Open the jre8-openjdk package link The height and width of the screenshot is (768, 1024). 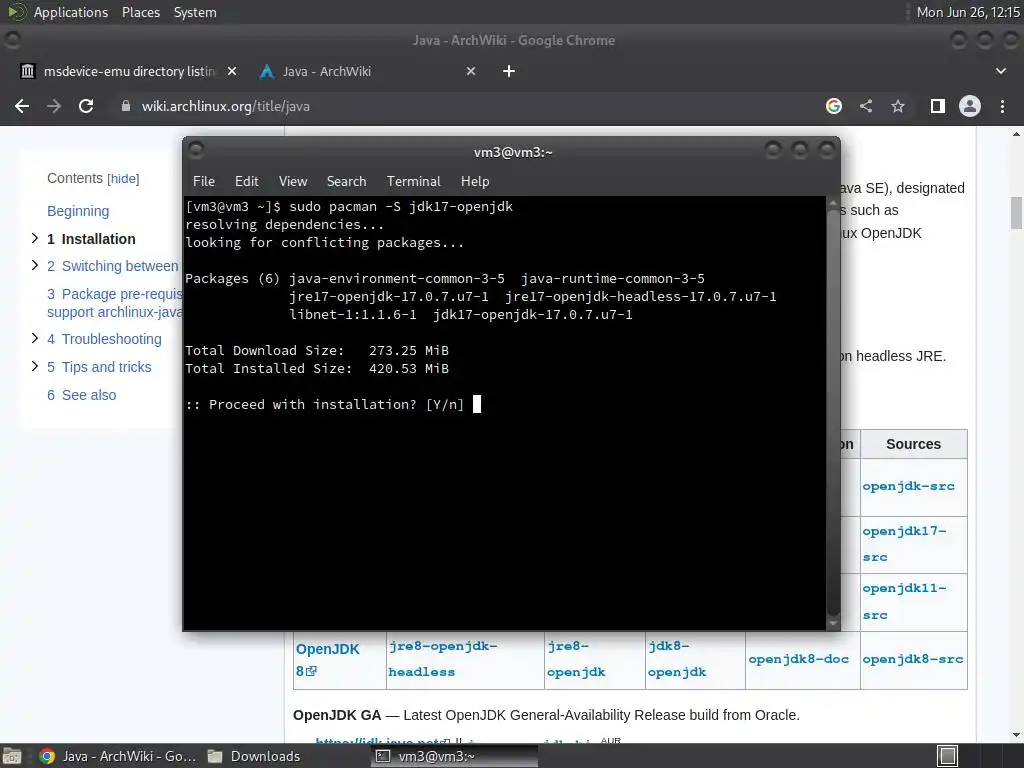pyautogui.click(x=576, y=659)
